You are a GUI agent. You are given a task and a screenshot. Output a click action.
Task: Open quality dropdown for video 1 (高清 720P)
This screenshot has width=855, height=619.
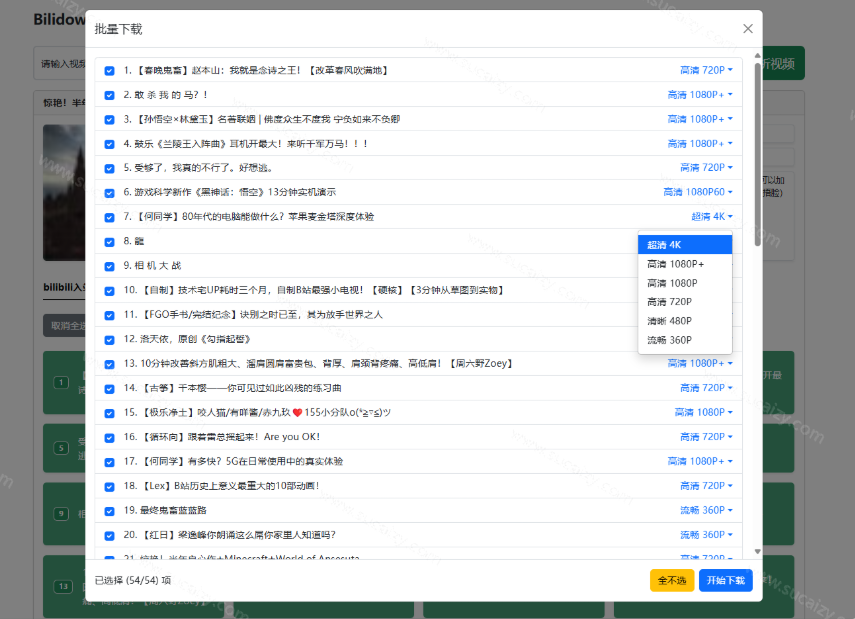click(x=706, y=70)
